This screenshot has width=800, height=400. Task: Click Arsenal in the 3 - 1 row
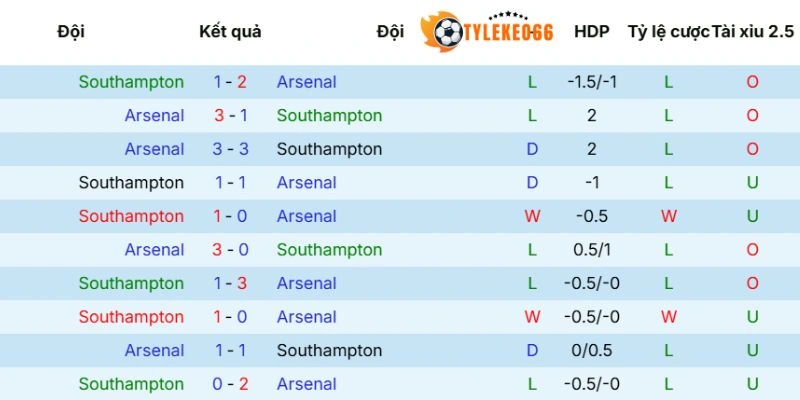(154, 116)
